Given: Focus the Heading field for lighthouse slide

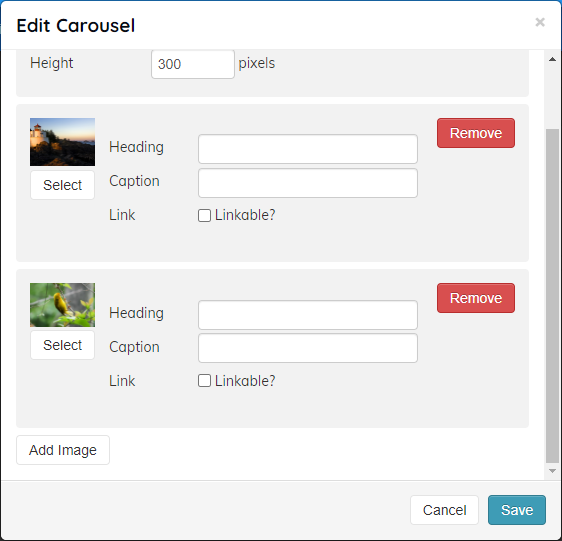Looking at the screenshot, I should (x=308, y=149).
